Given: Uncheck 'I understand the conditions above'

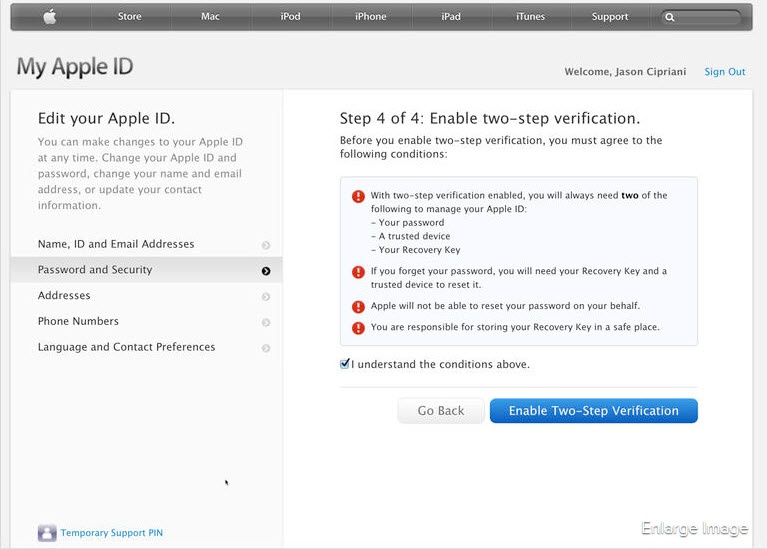Looking at the screenshot, I should (x=345, y=364).
